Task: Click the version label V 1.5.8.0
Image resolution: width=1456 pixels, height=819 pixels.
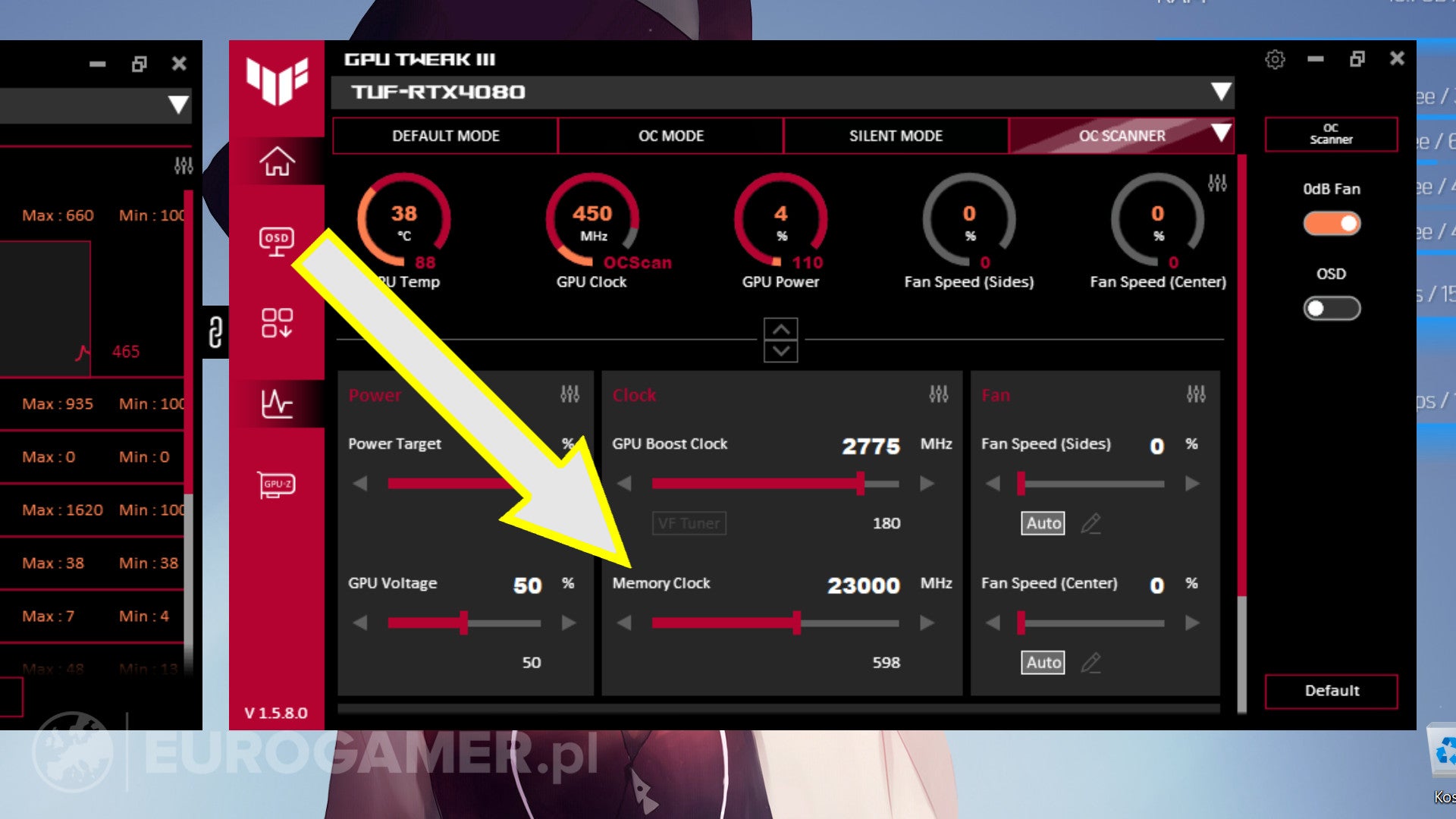Action: (276, 713)
